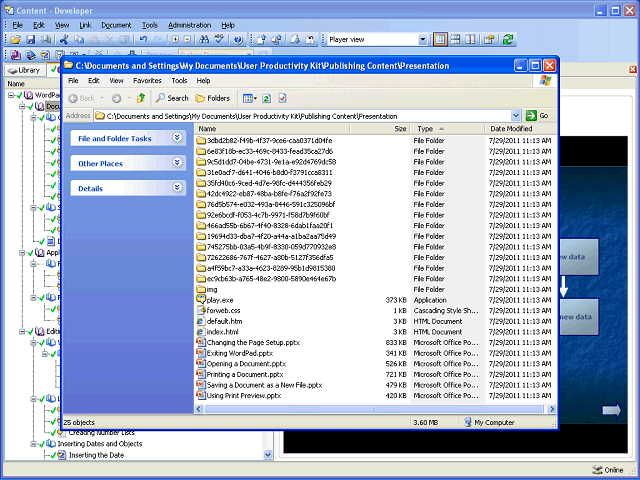Image resolution: width=640 pixels, height=480 pixels.
Task: Click the Up folder icon in Explorer window
Action: 141,98
